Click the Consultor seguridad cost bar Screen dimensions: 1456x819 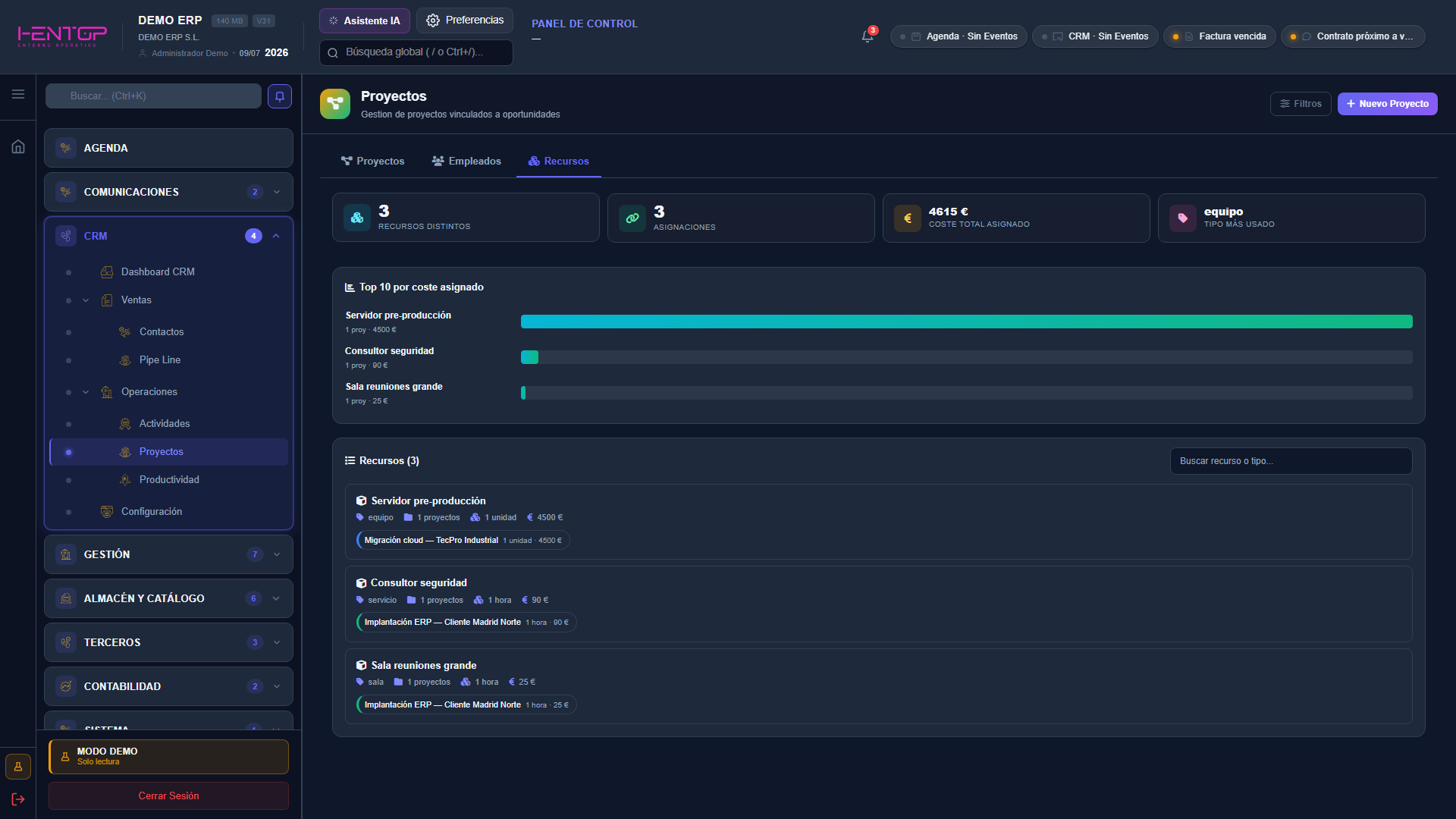(x=966, y=357)
